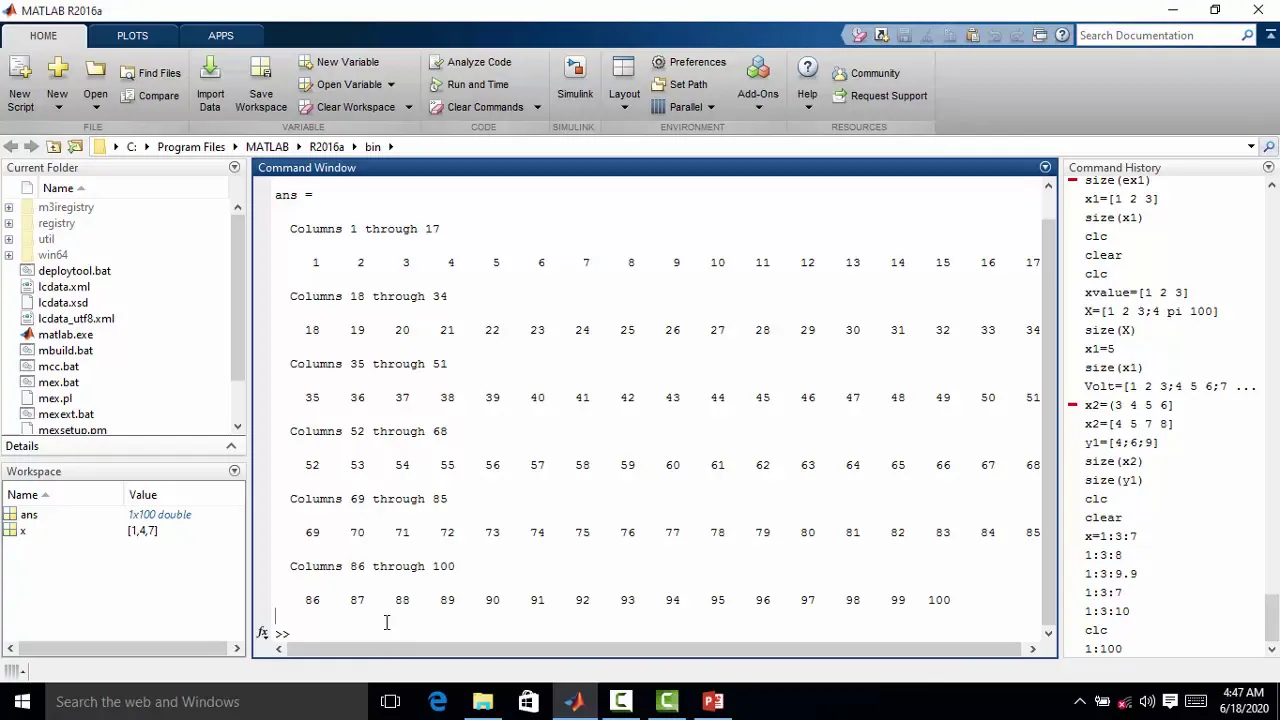The height and width of the screenshot is (720, 1280).
Task: Click Request Support
Action: coord(880,96)
